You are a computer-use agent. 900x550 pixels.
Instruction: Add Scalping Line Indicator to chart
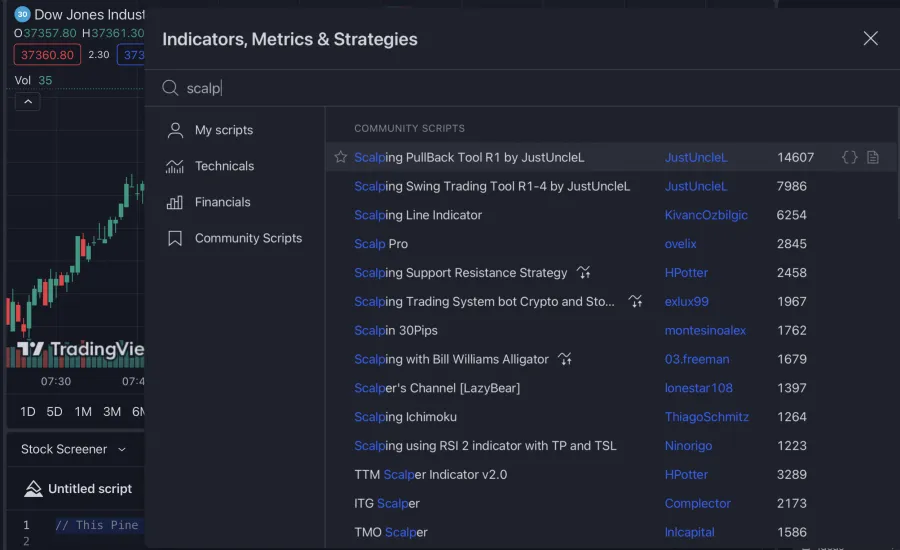click(418, 215)
